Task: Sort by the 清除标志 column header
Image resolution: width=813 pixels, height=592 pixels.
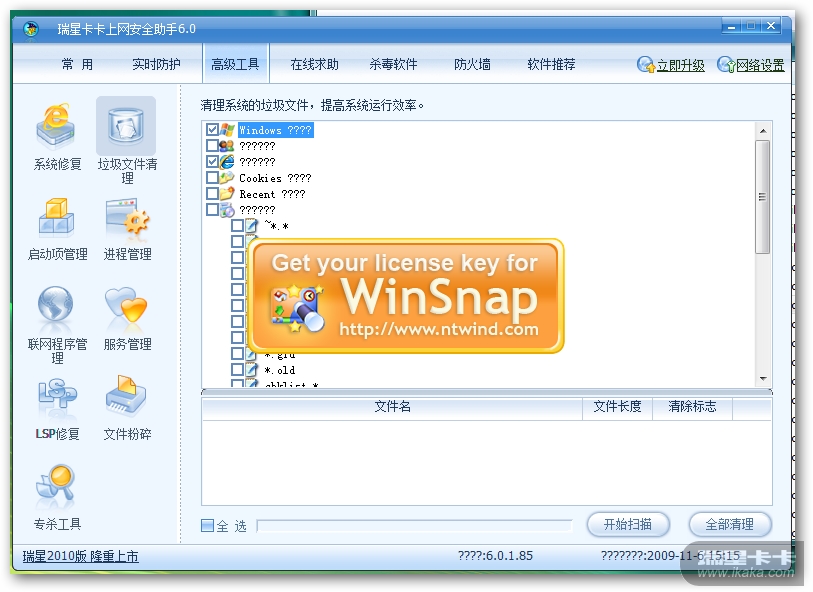Action: click(x=692, y=406)
